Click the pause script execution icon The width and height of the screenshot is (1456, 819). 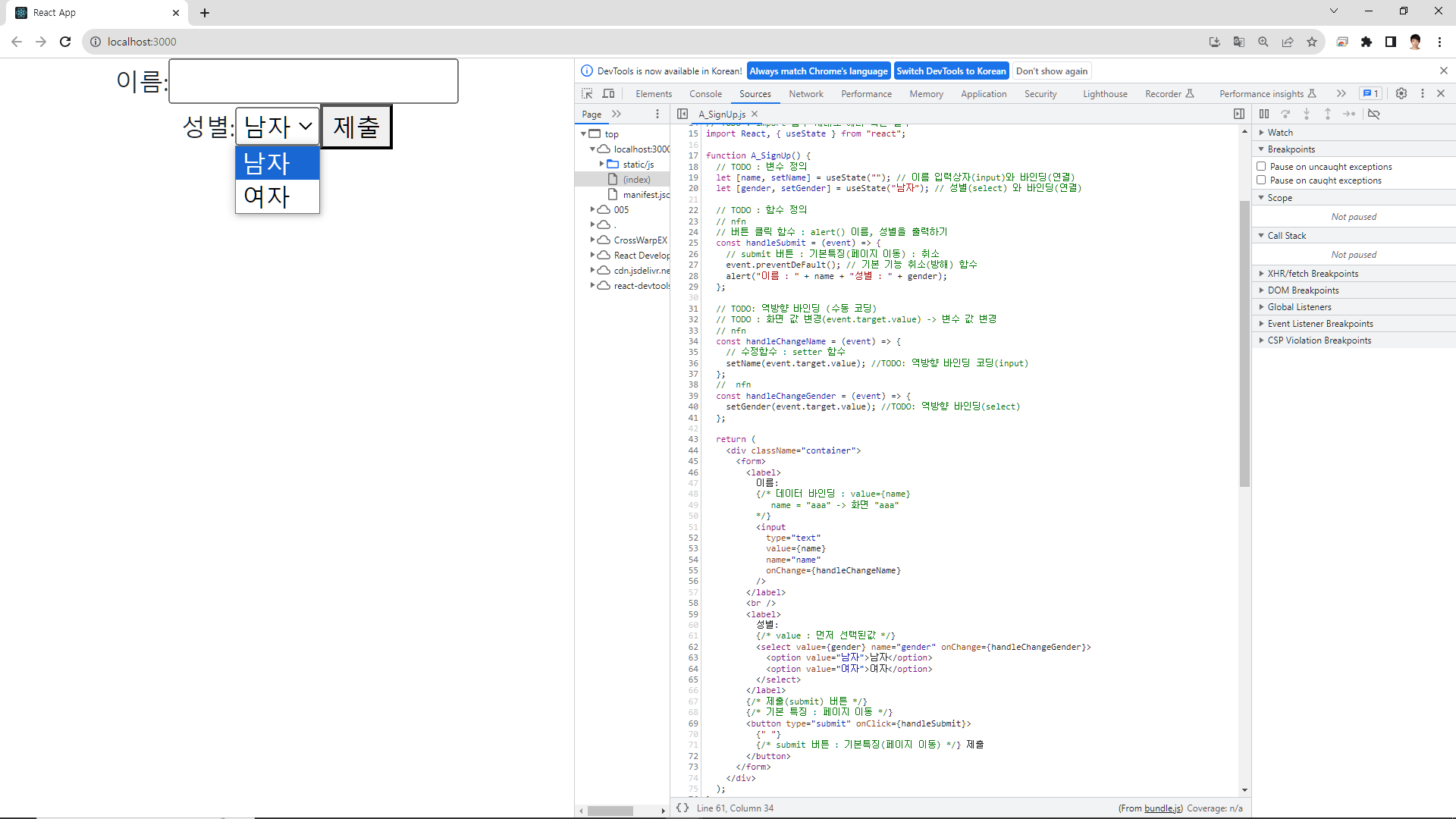pyautogui.click(x=1264, y=114)
